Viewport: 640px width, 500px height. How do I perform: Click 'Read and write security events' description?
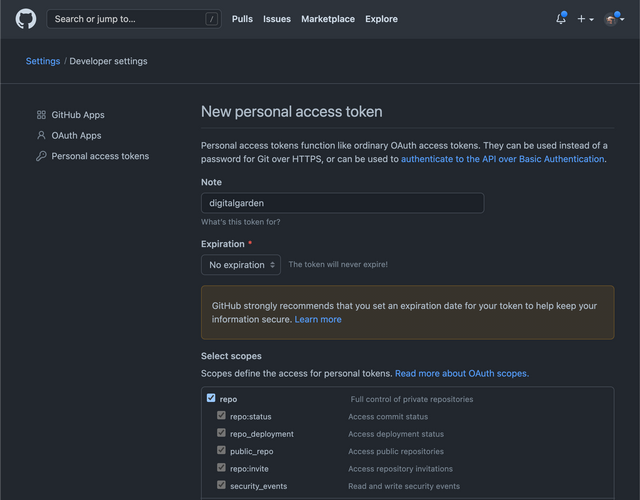(x=404, y=486)
